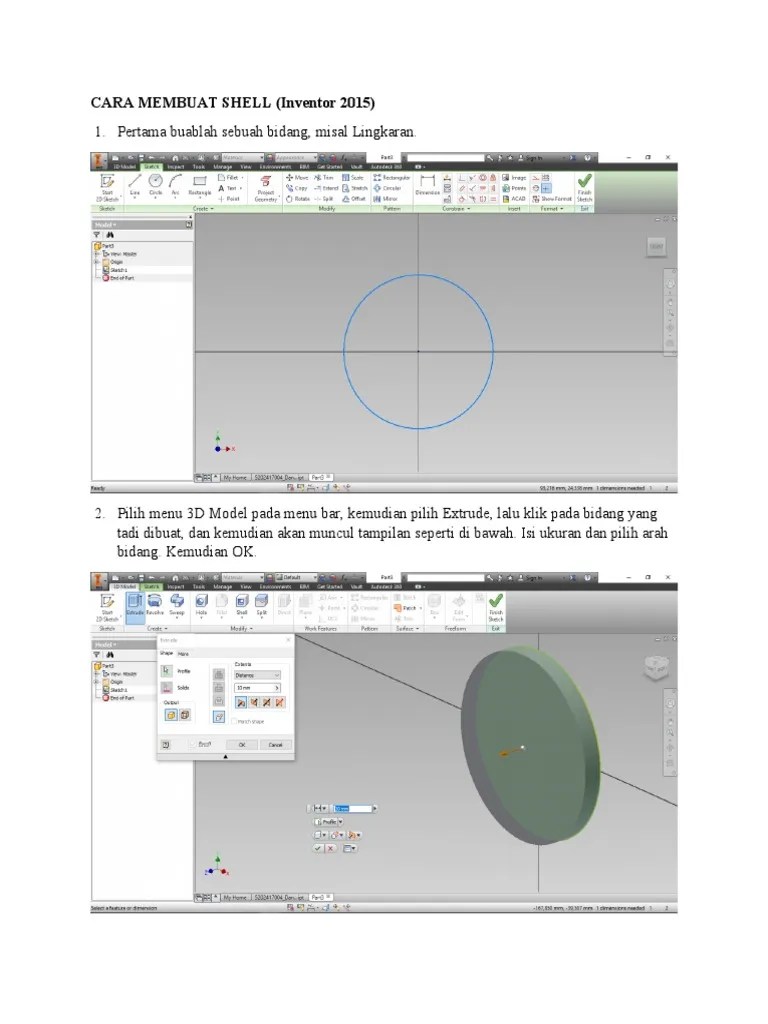Select the Arc sketch tool
Viewport: 768px width, 1024px height.
(175, 184)
